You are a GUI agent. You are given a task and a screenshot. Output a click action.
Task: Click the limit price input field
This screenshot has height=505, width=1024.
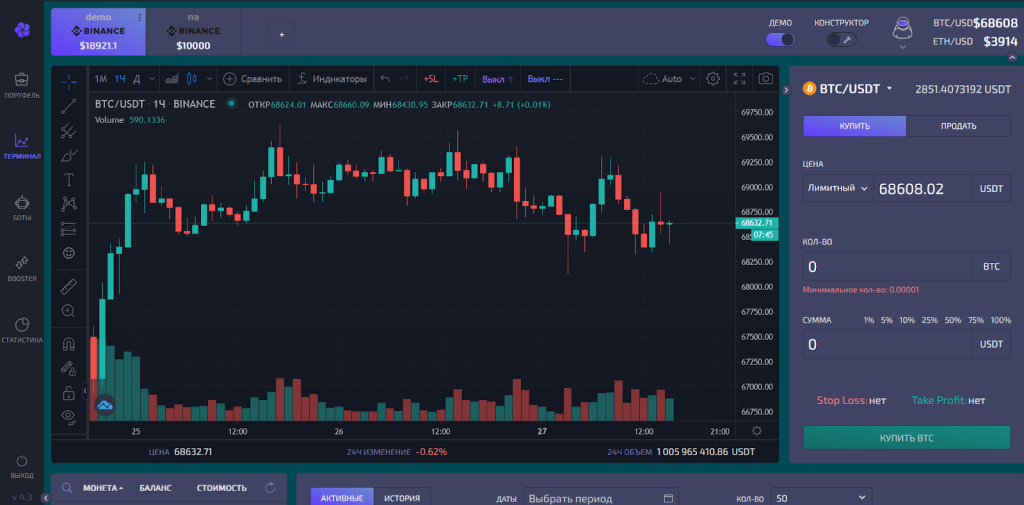(x=920, y=188)
